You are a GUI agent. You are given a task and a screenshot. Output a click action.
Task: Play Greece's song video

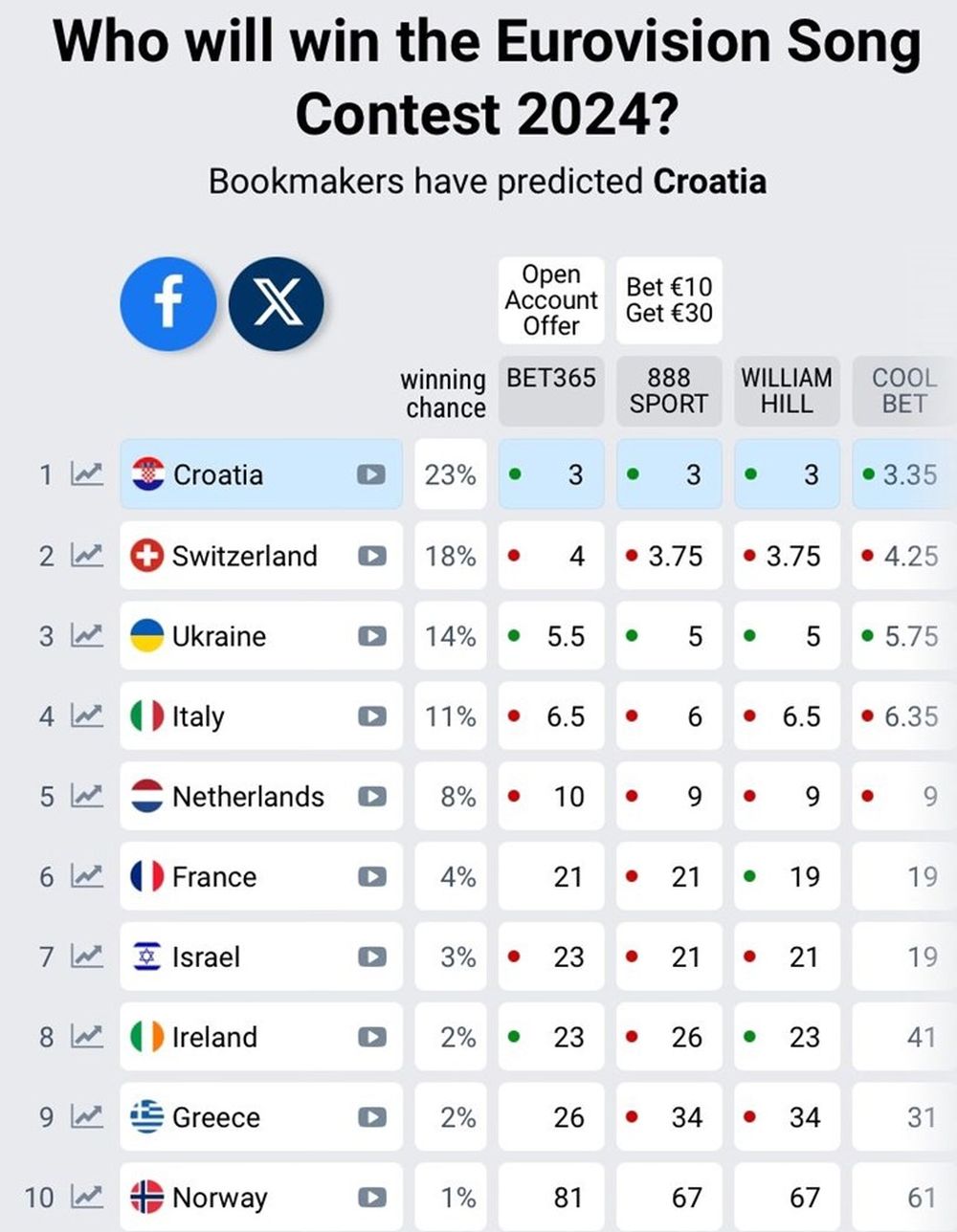(x=371, y=1117)
